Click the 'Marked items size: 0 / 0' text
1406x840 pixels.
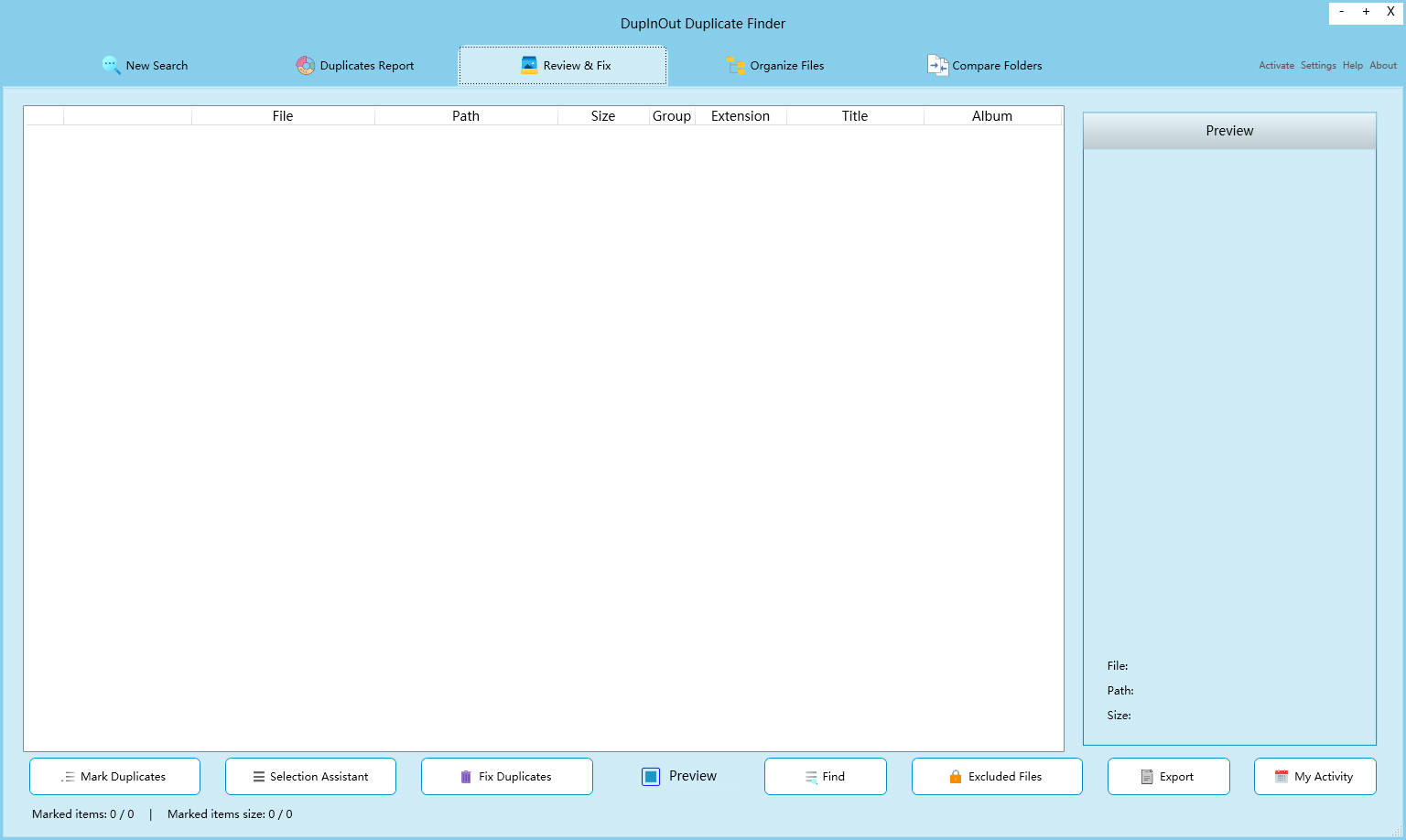[230, 814]
